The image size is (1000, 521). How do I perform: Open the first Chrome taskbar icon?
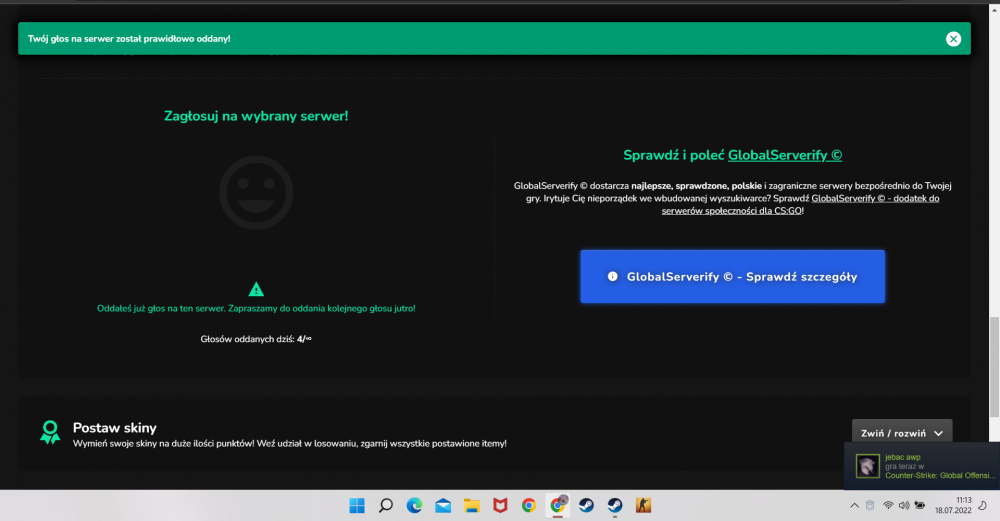click(x=529, y=506)
